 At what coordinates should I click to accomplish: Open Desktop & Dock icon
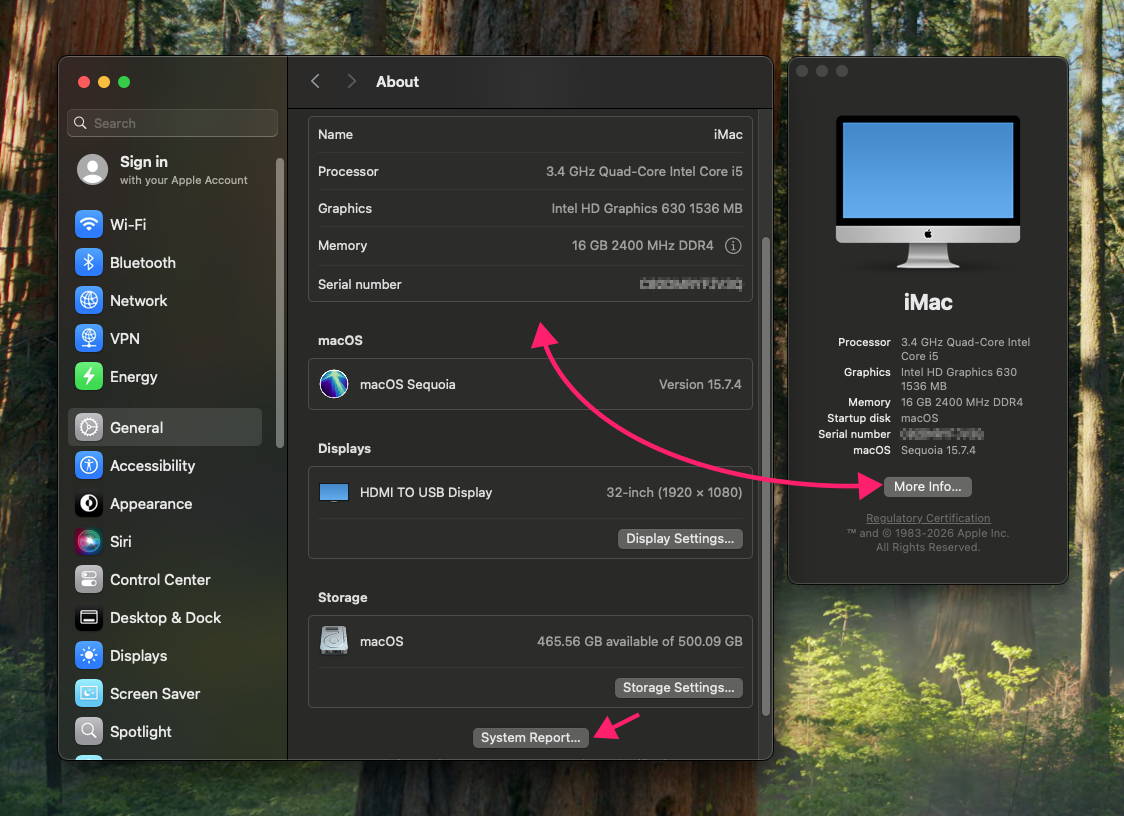point(89,617)
